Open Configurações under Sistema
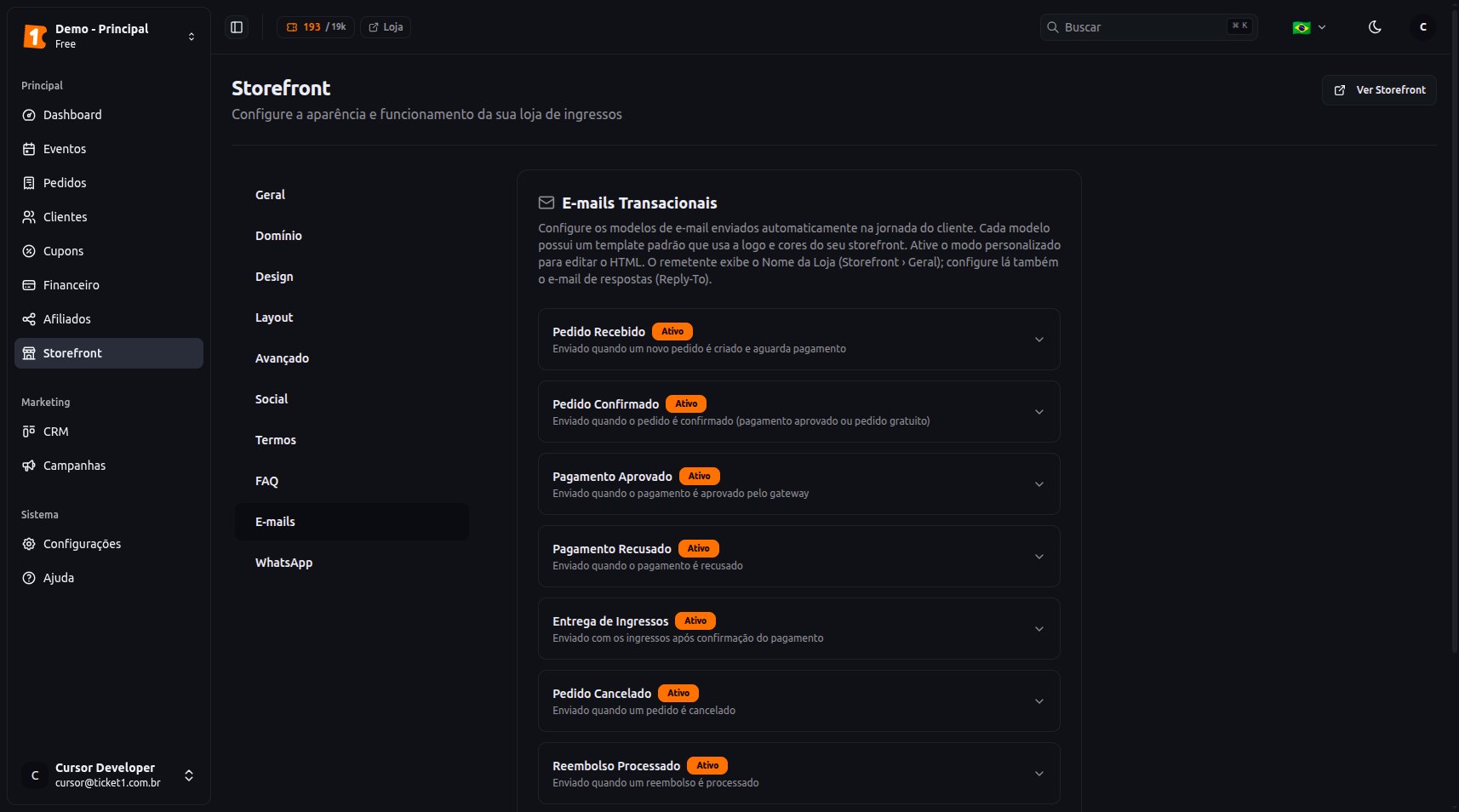Screen dimensions: 1459x812 (x=109, y=544)
